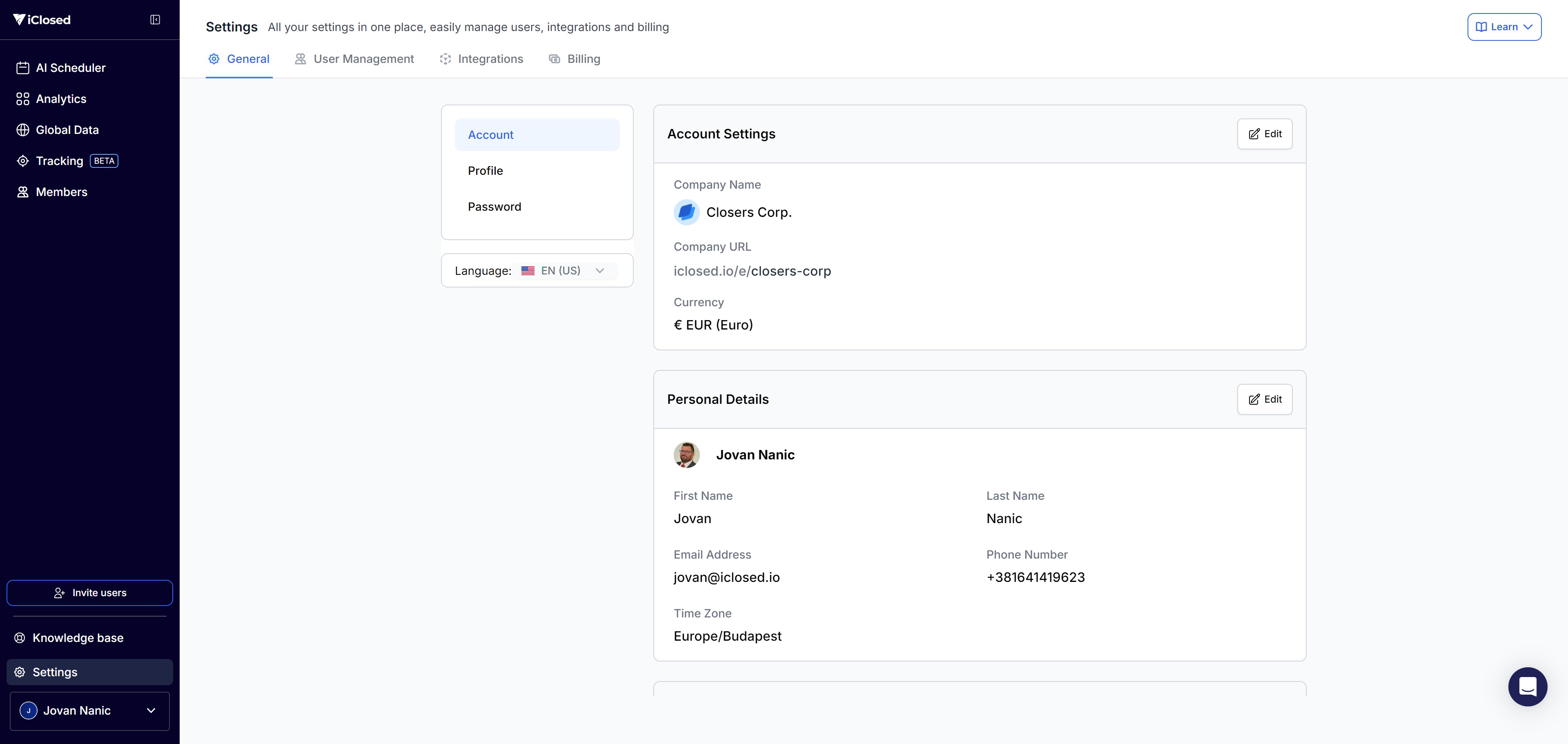This screenshot has width=1568, height=744.
Task: Open the Members page
Action: [x=62, y=192]
